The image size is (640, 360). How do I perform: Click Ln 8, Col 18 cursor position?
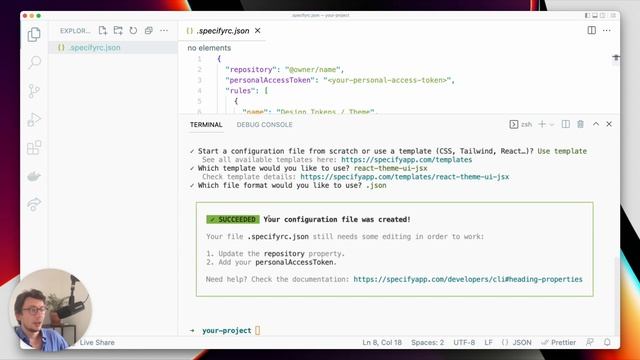click(x=382, y=342)
